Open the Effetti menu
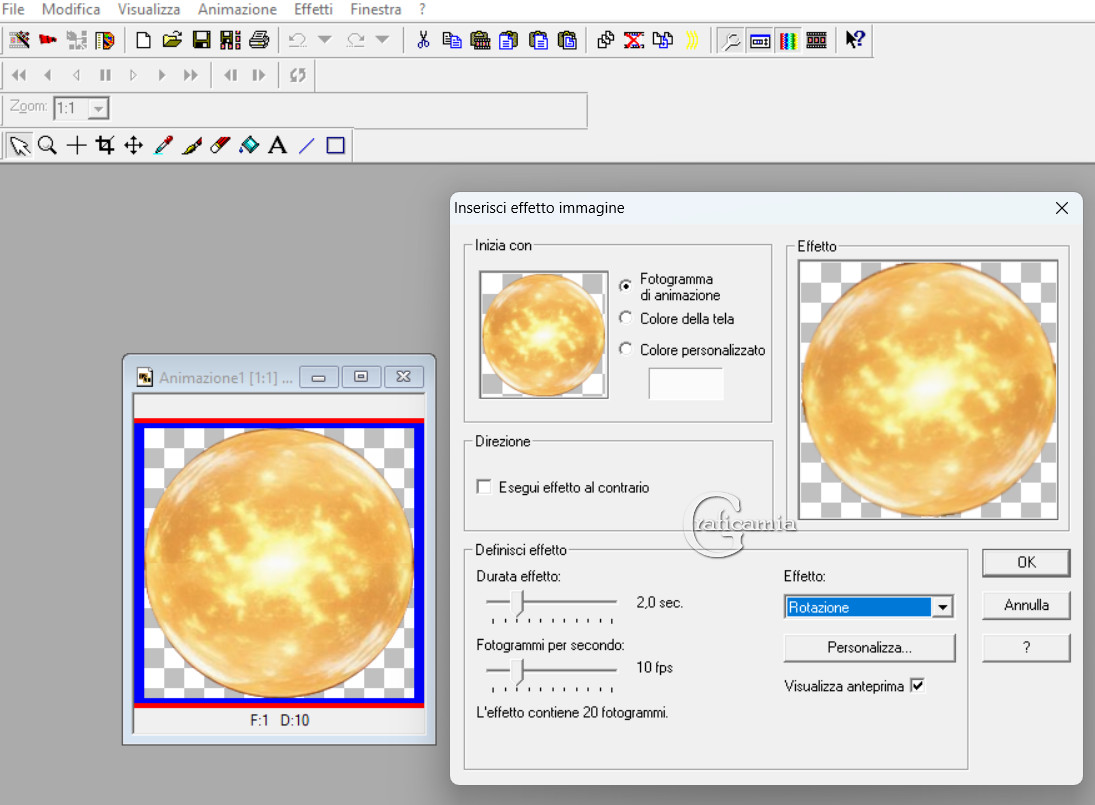Screen dimensions: 1095x805 [x=313, y=9]
